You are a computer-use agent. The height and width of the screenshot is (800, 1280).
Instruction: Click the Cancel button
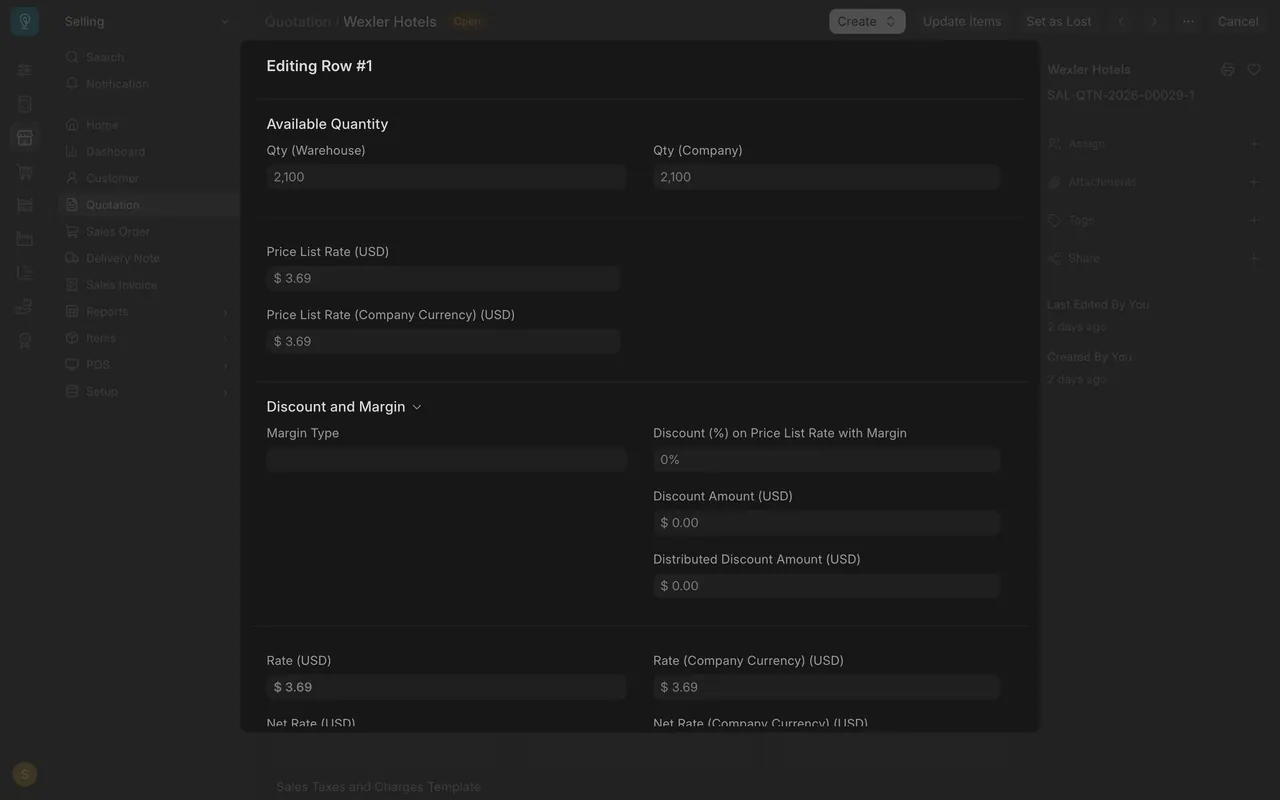tap(1238, 21)
